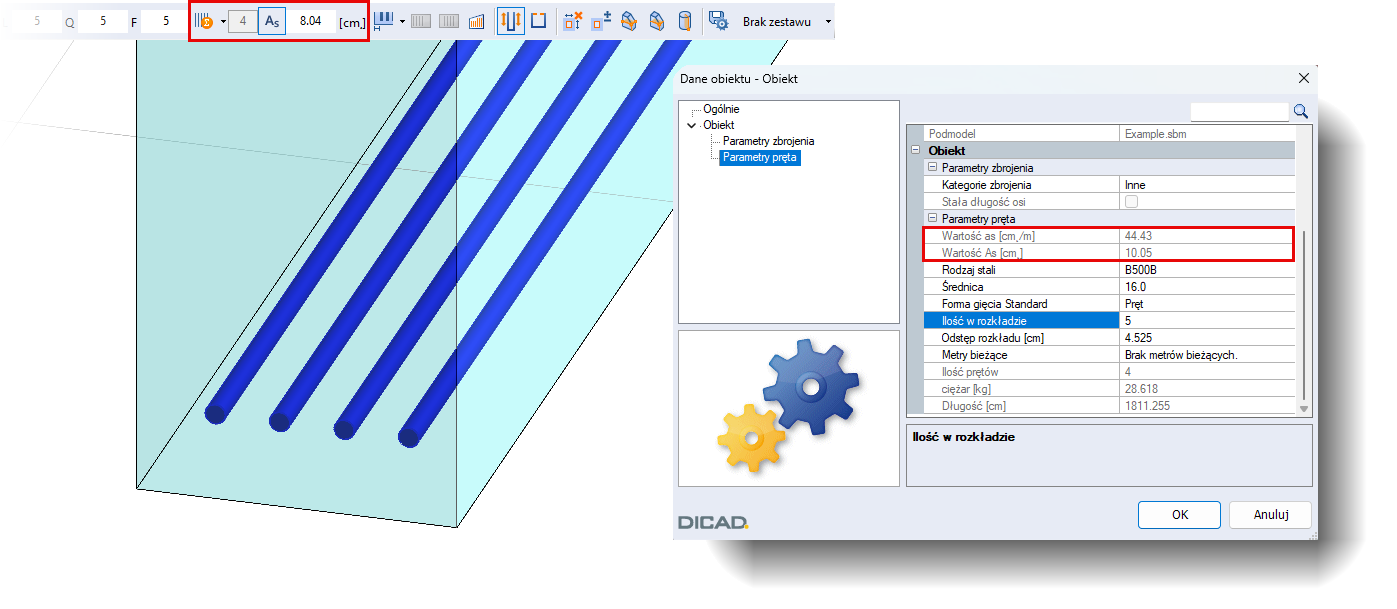The image size is (1397, 609).
Task: Click the orange rebar count icon
Action: point(204,21)
